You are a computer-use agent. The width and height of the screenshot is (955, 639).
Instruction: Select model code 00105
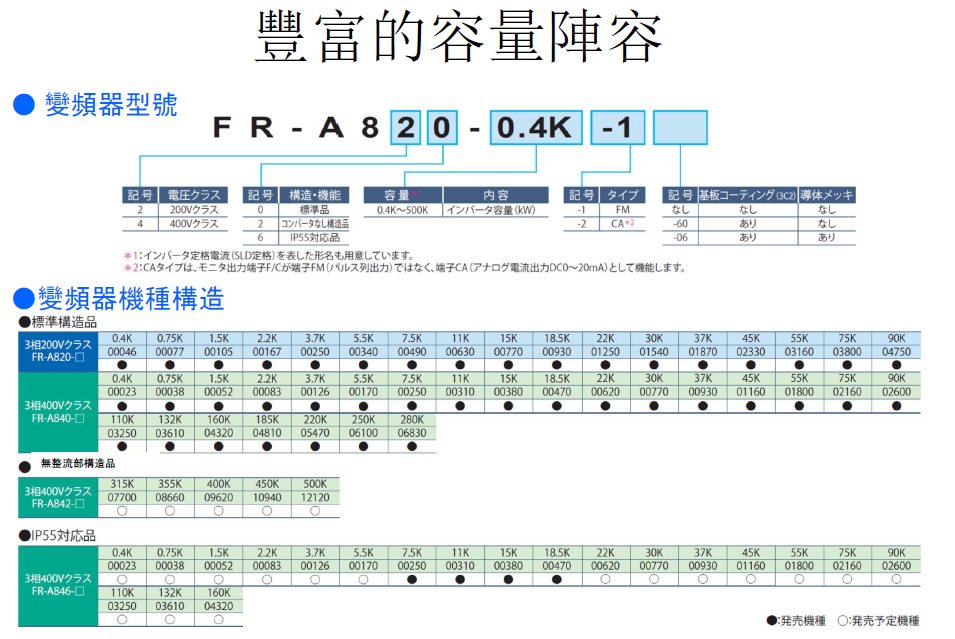pos(219,352)
